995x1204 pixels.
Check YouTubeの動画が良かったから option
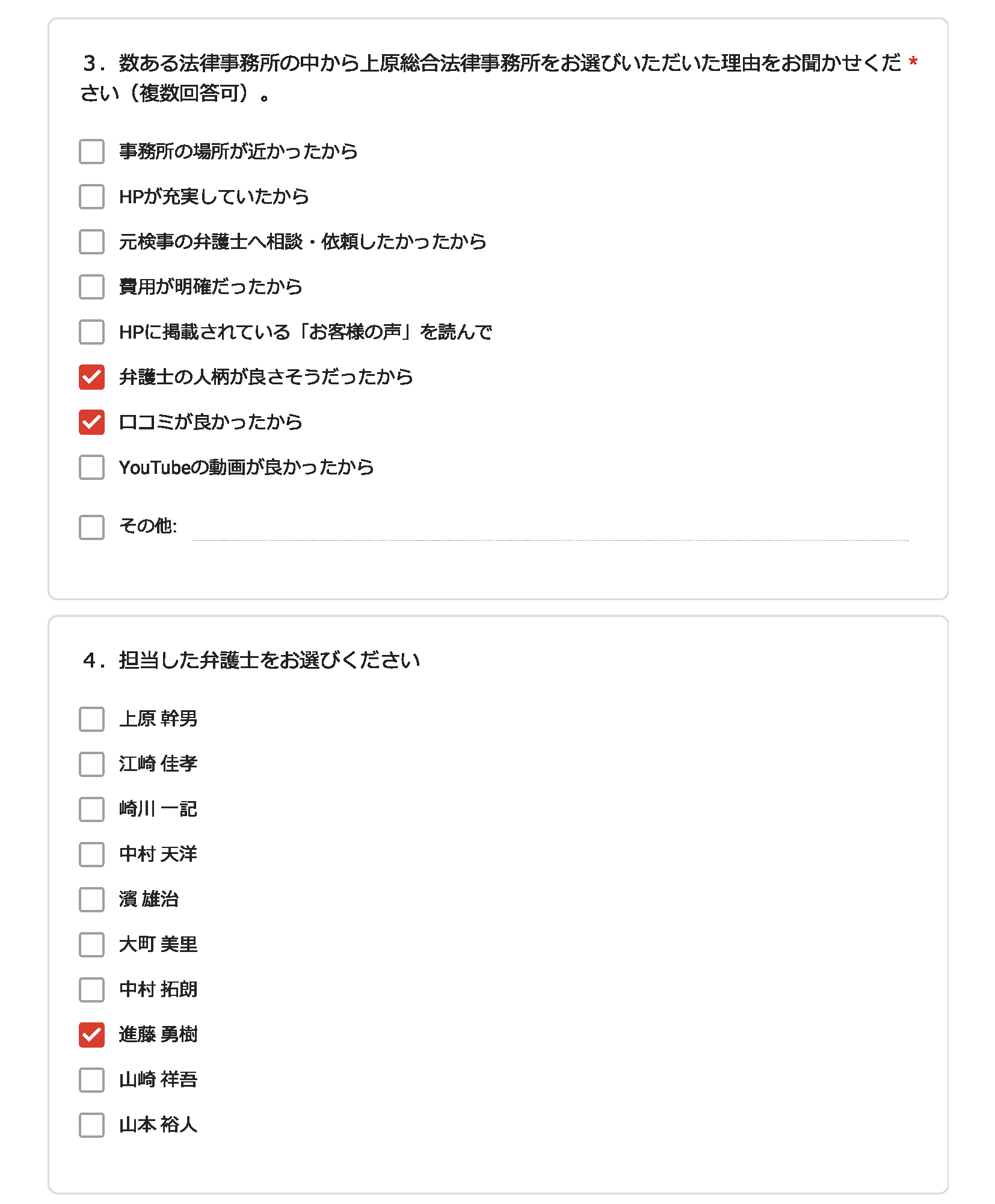[x=91, y=467]
